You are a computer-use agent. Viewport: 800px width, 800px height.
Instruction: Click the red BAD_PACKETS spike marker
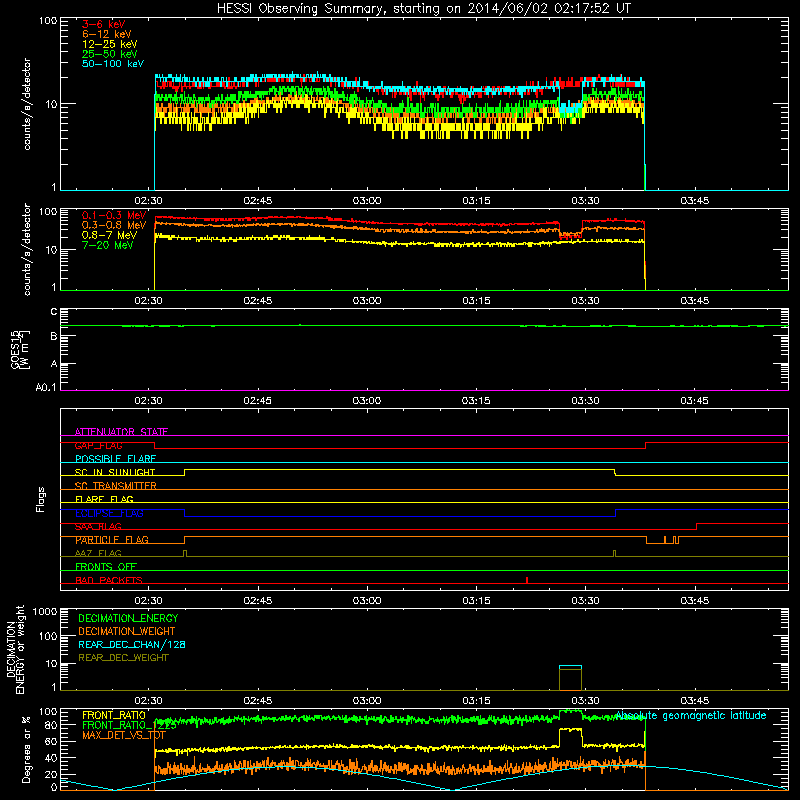click(x=527, y=580)
